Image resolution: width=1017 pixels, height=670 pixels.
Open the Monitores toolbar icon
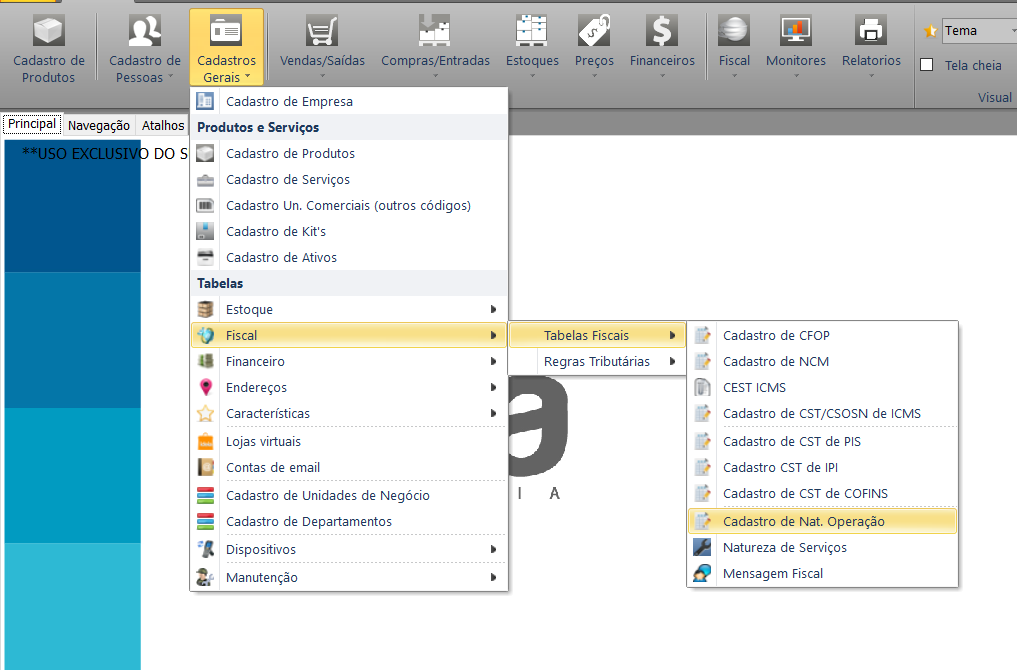click(x=795, y=32)
